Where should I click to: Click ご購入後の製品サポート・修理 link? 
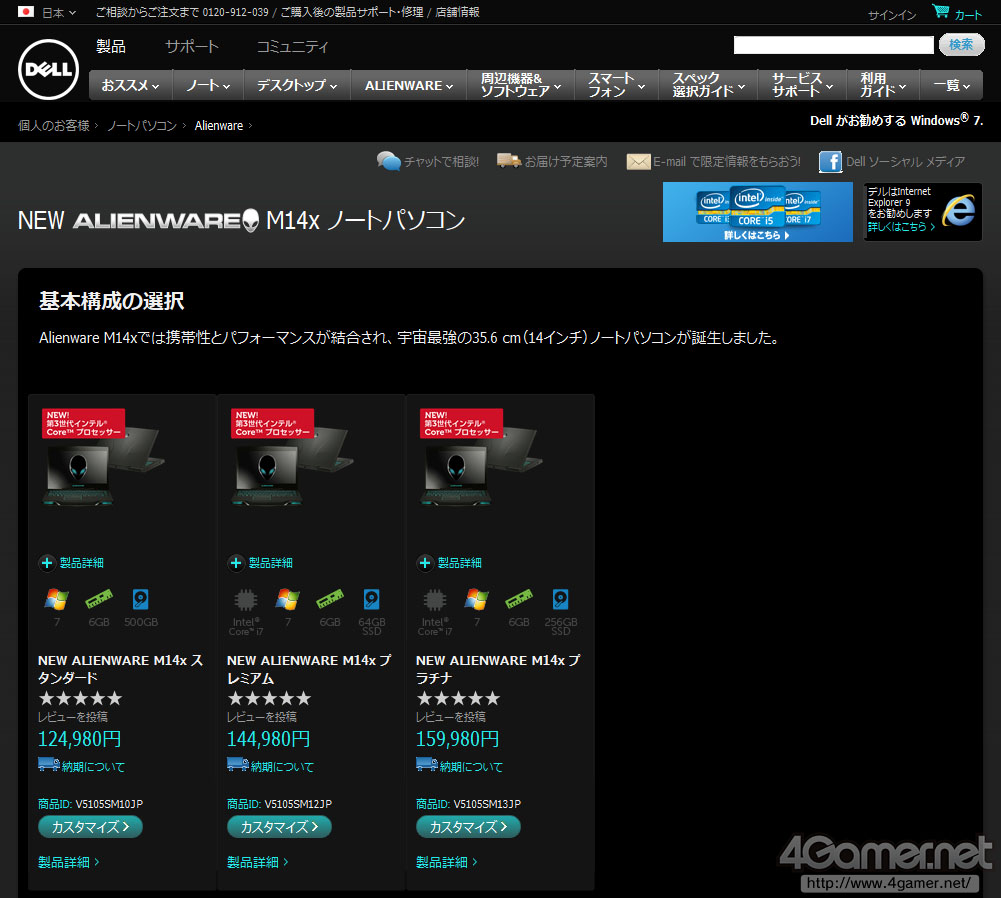pos(352,12)
